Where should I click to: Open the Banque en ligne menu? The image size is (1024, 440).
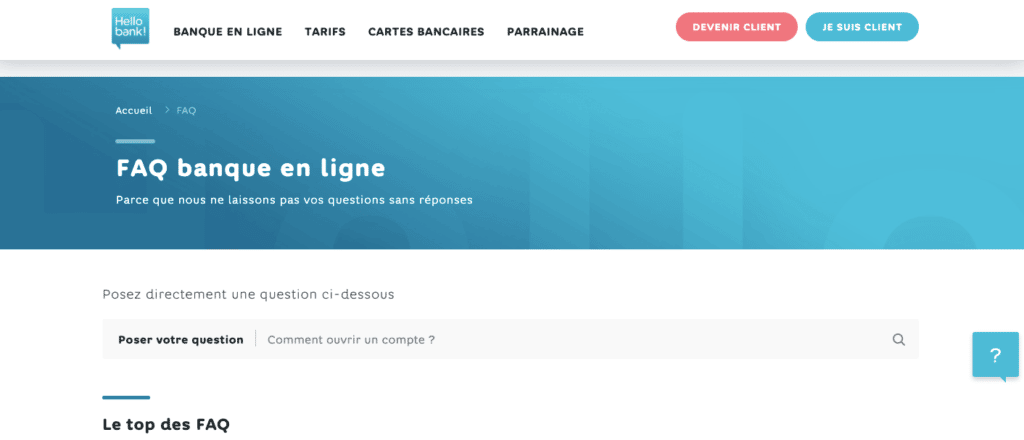click(228, 31)
